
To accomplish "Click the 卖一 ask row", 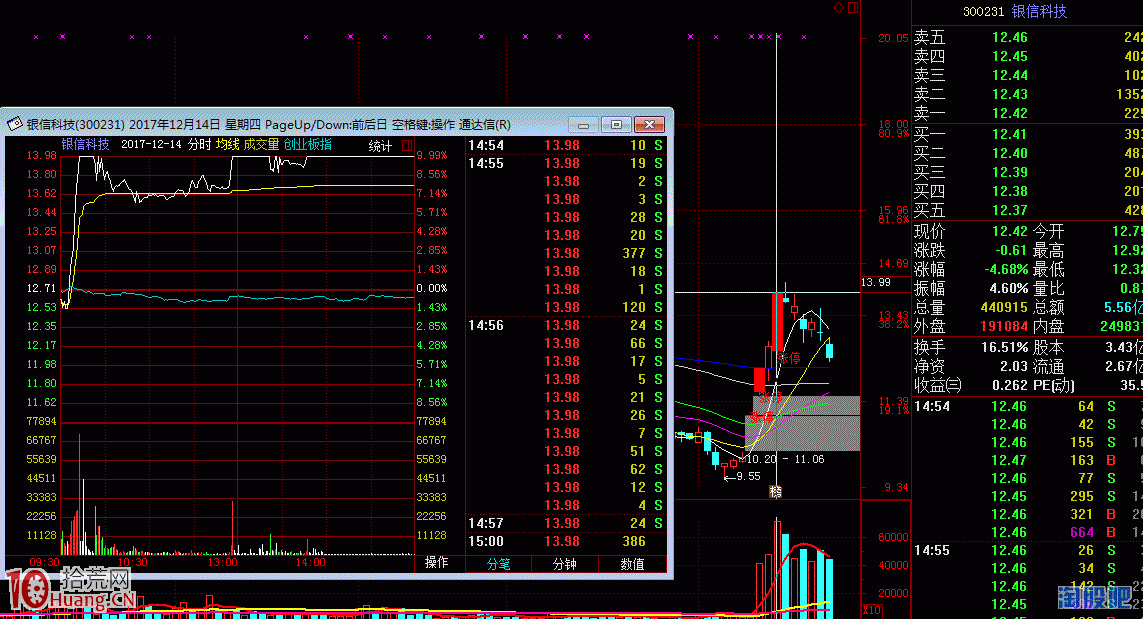I will coord(1028,113).
